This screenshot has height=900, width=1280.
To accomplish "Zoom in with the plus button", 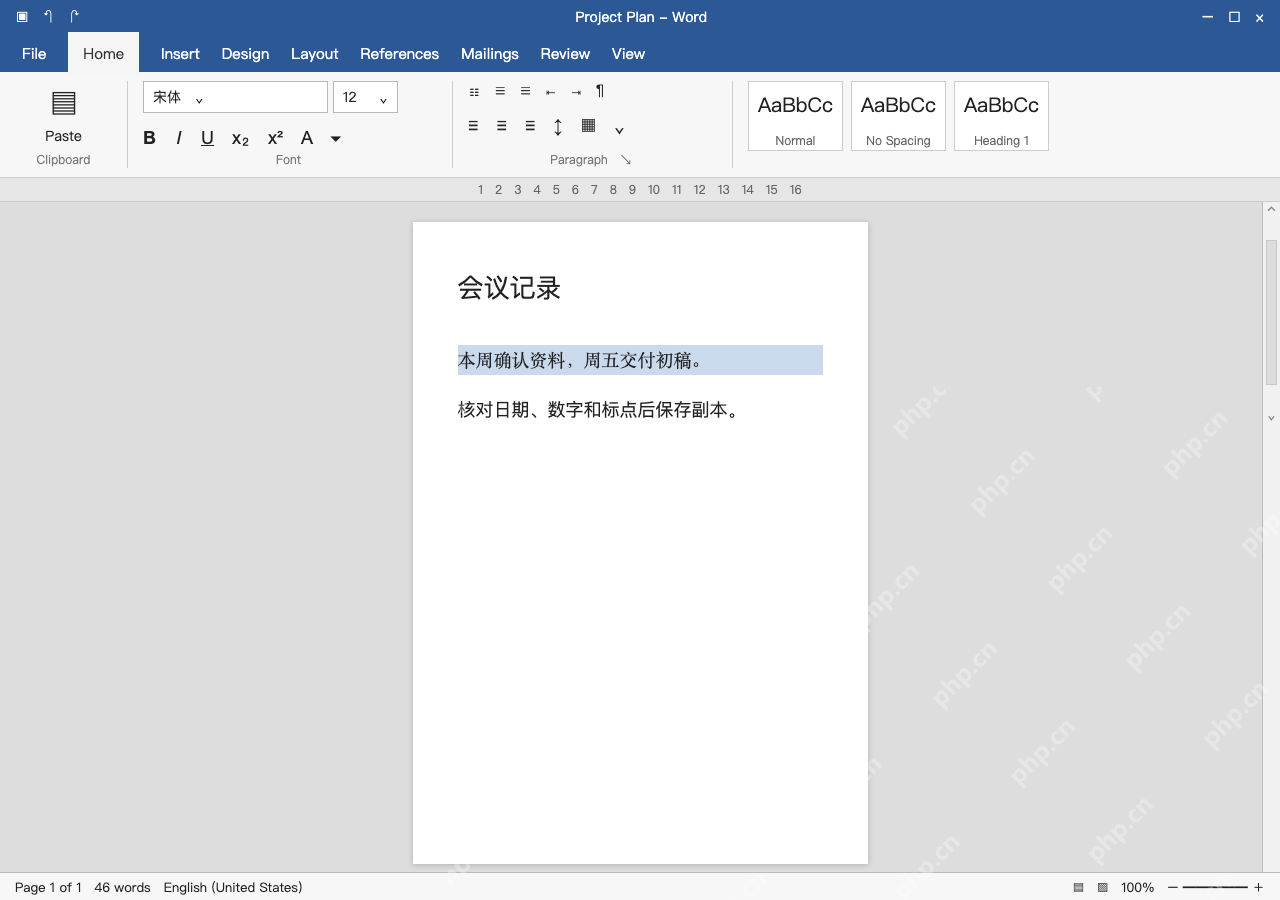I will (1258, 887).
